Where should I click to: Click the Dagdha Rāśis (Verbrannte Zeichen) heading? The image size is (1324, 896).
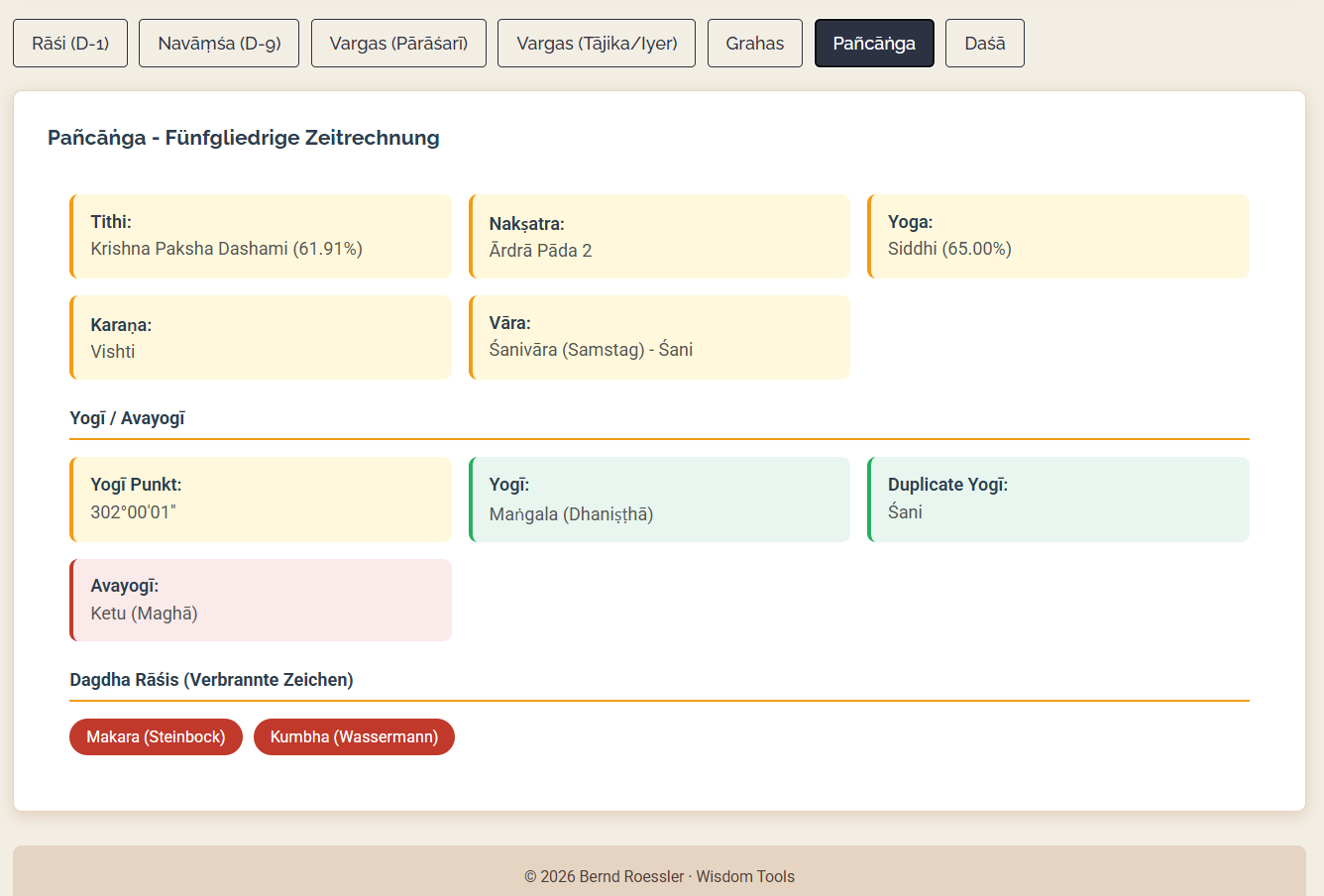(x=211, y=680)
